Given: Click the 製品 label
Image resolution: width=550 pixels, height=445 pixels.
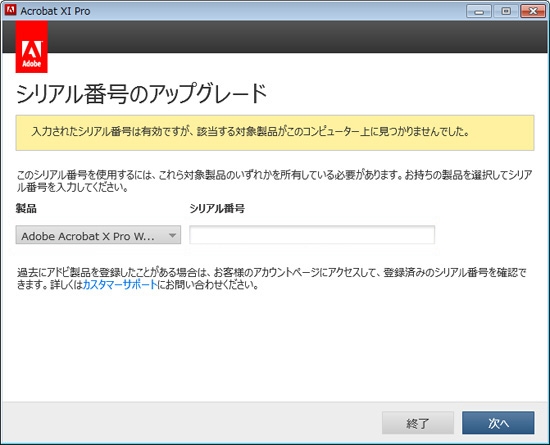Looking at the screenshot, I should point(26,208).
